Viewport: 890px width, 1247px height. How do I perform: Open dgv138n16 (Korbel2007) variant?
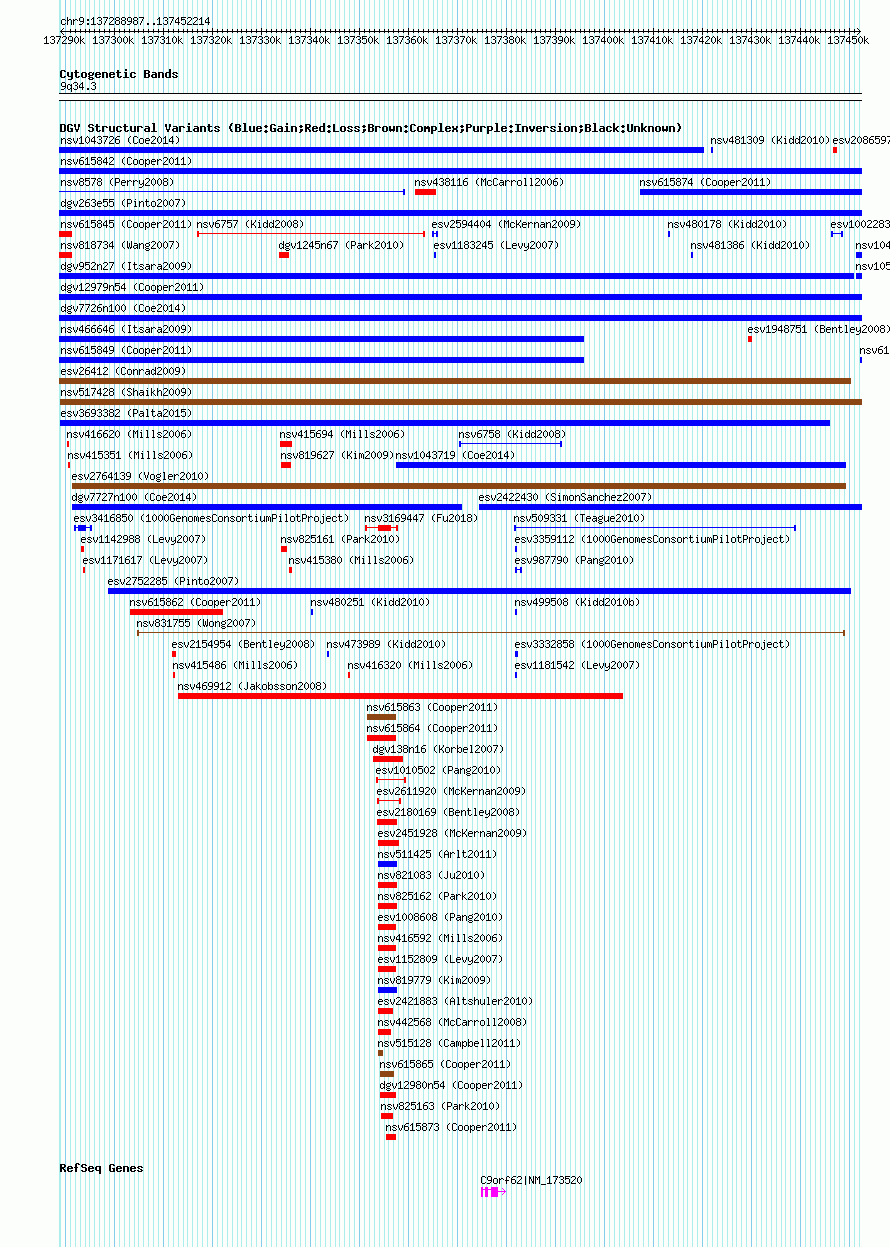click(x=438, y=749)
